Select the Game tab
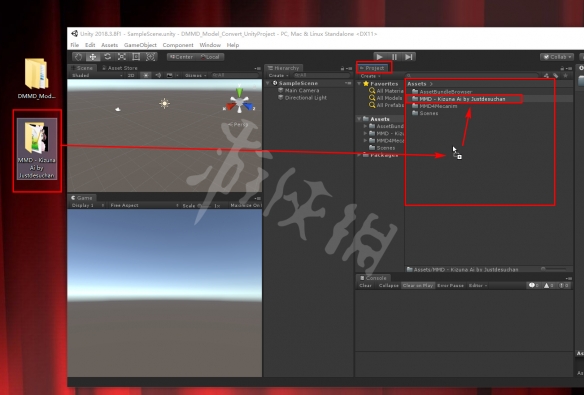This screenshot has height=395, width=584. tap(82, 198)
